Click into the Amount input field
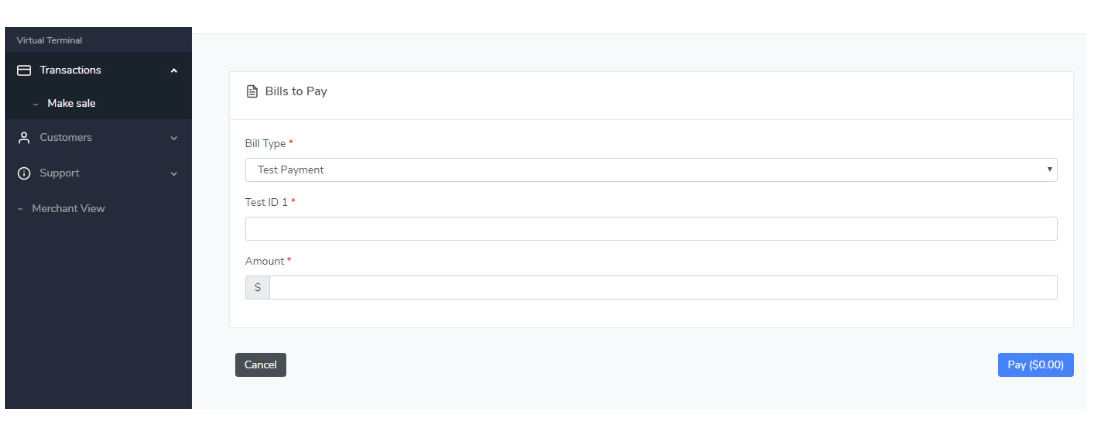 (x=662, y=288)
